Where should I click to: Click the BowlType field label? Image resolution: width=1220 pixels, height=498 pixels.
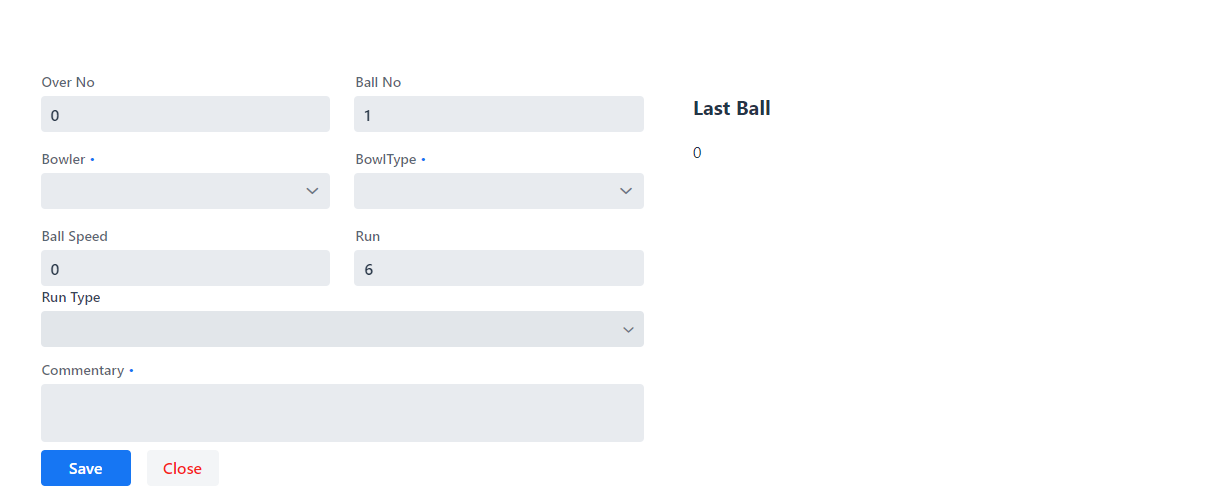point(386,159)
